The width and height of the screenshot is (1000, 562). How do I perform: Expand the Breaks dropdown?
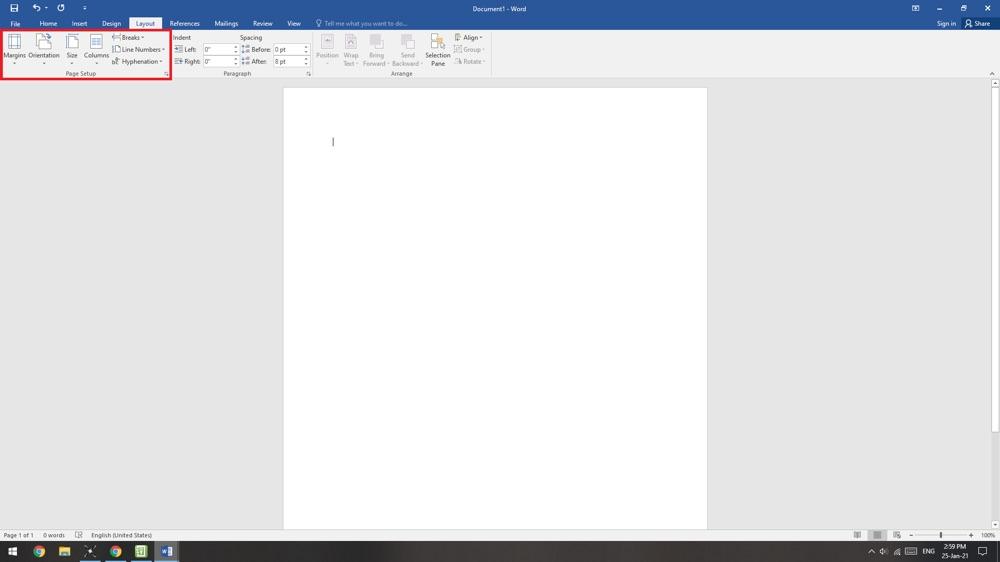(x=129, y=37)
